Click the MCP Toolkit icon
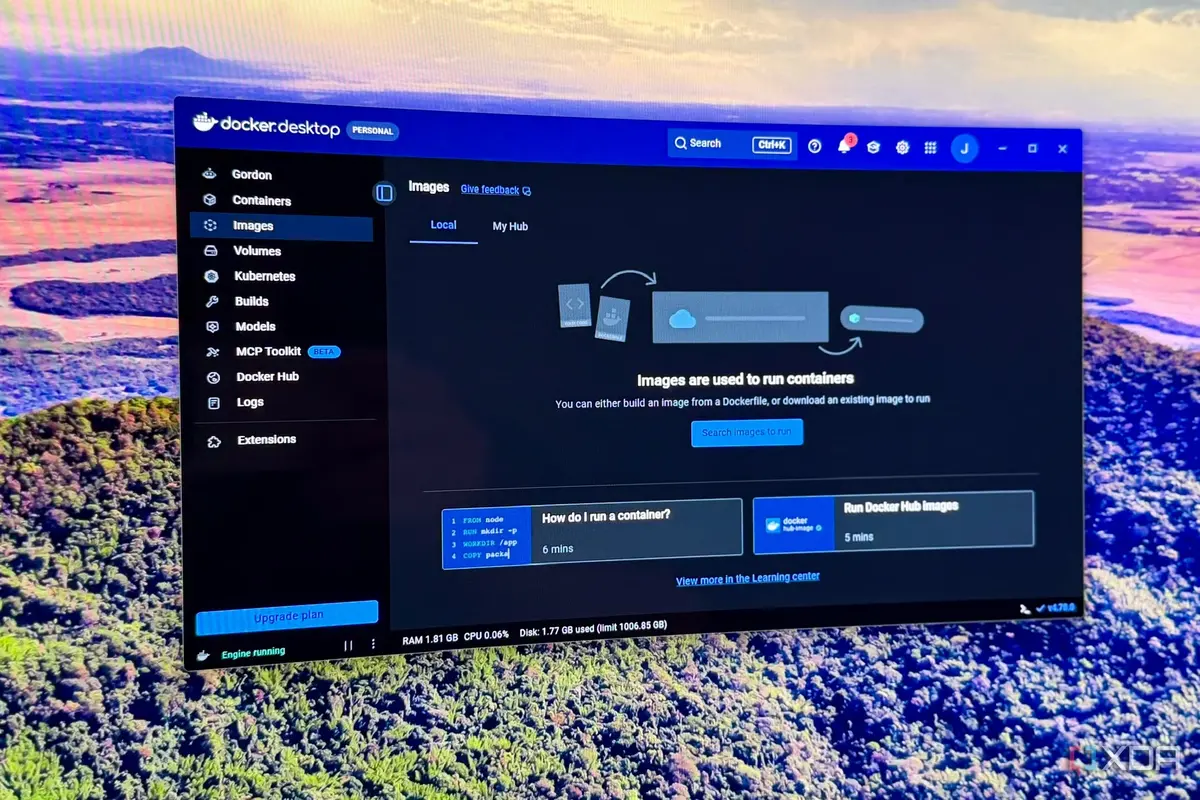1200x800 pixels. [213, 352]
